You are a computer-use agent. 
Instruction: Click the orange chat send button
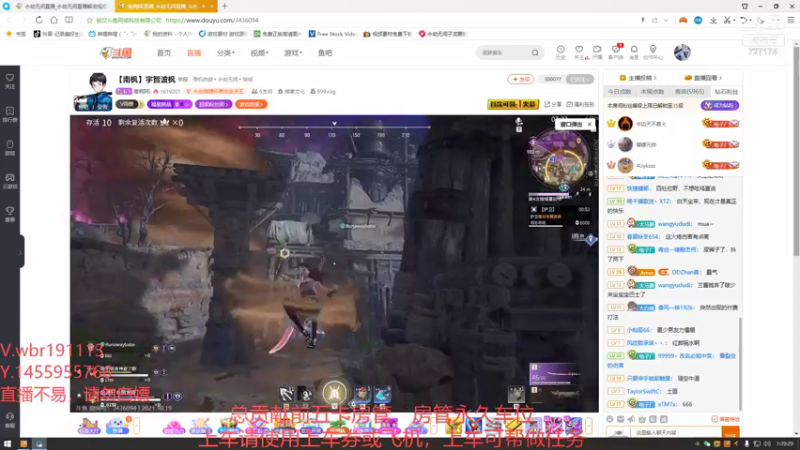[x=731, y=433]
